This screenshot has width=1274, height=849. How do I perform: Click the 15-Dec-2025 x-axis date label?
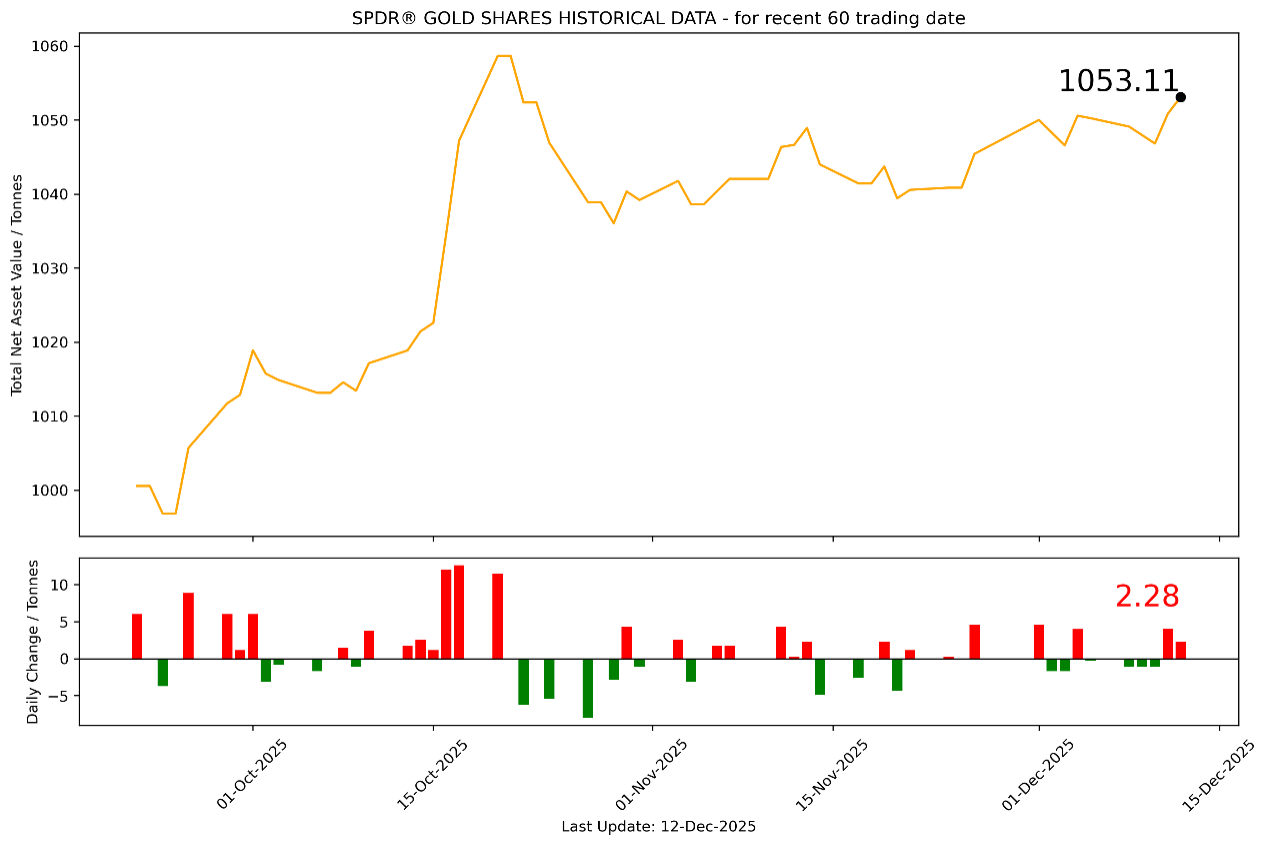pyautogui.click(x=1219, y=774)
